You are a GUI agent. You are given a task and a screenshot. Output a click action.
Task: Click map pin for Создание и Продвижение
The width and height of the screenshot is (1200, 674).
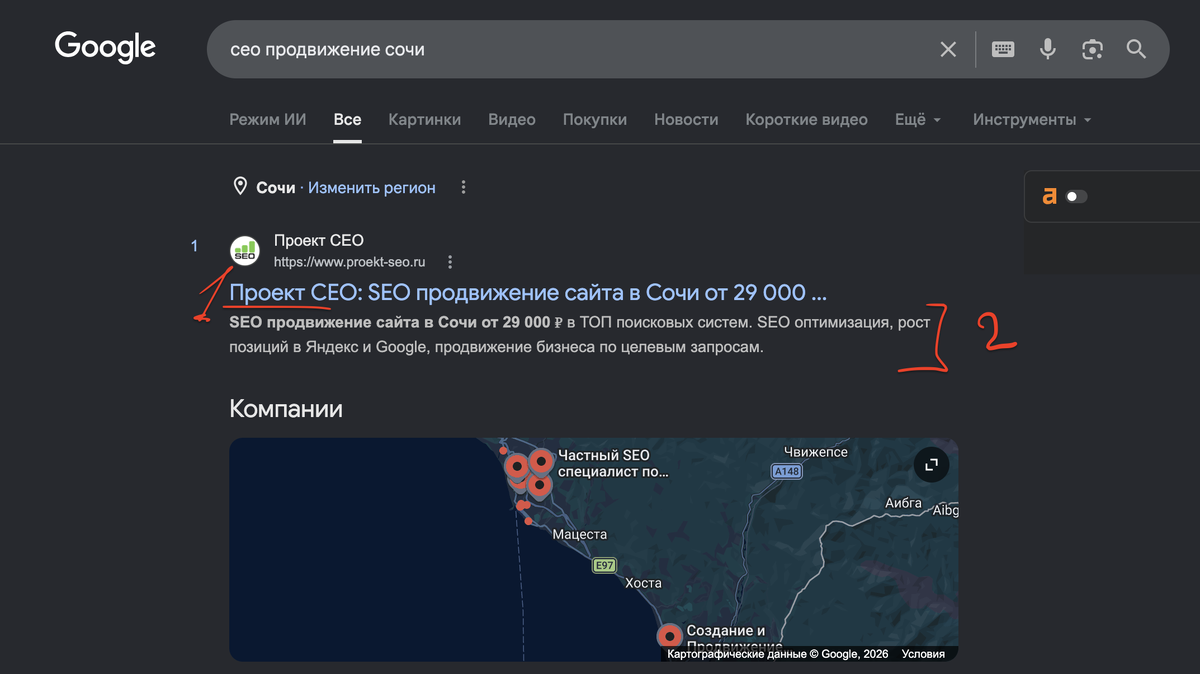669,635
